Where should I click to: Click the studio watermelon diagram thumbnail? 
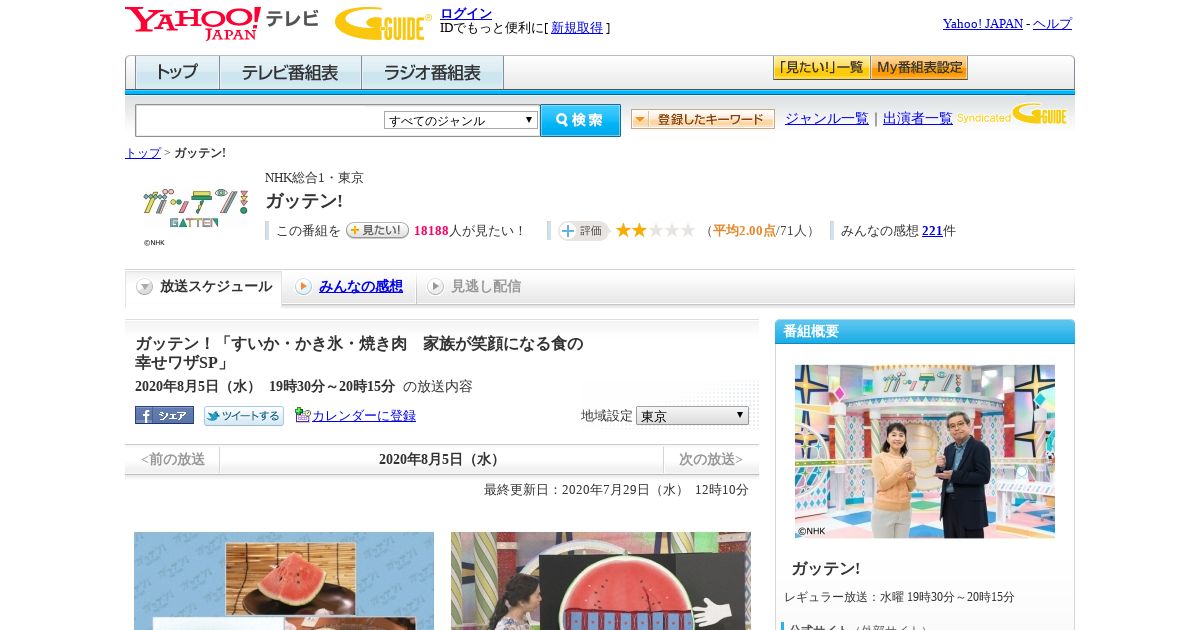click(601, 581)
